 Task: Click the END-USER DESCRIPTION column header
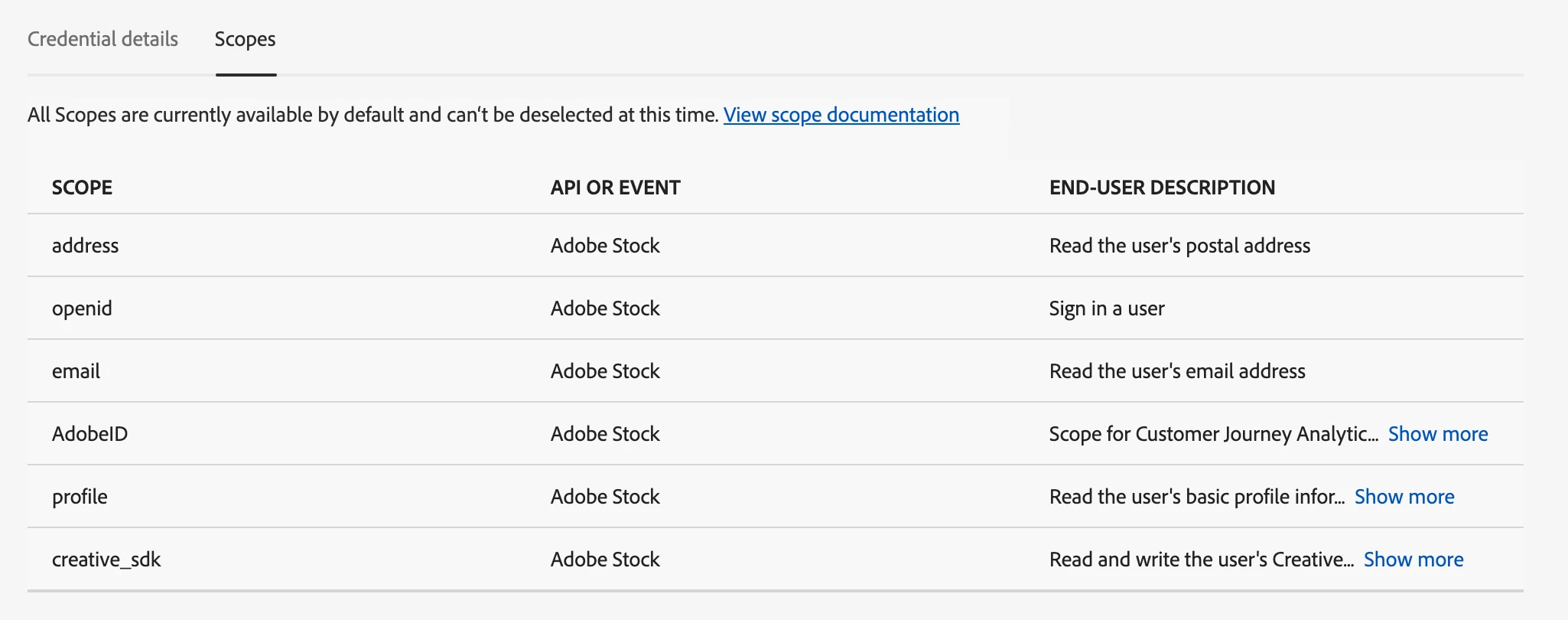(1161, 188)
